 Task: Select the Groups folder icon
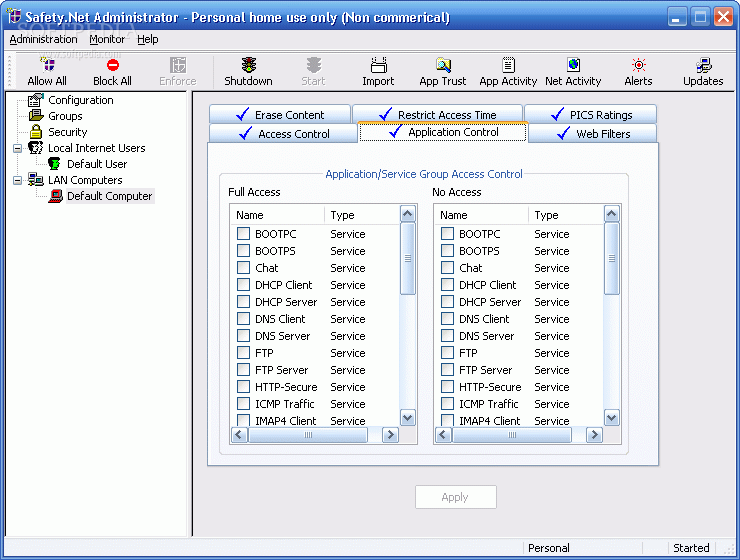point(36,116)
